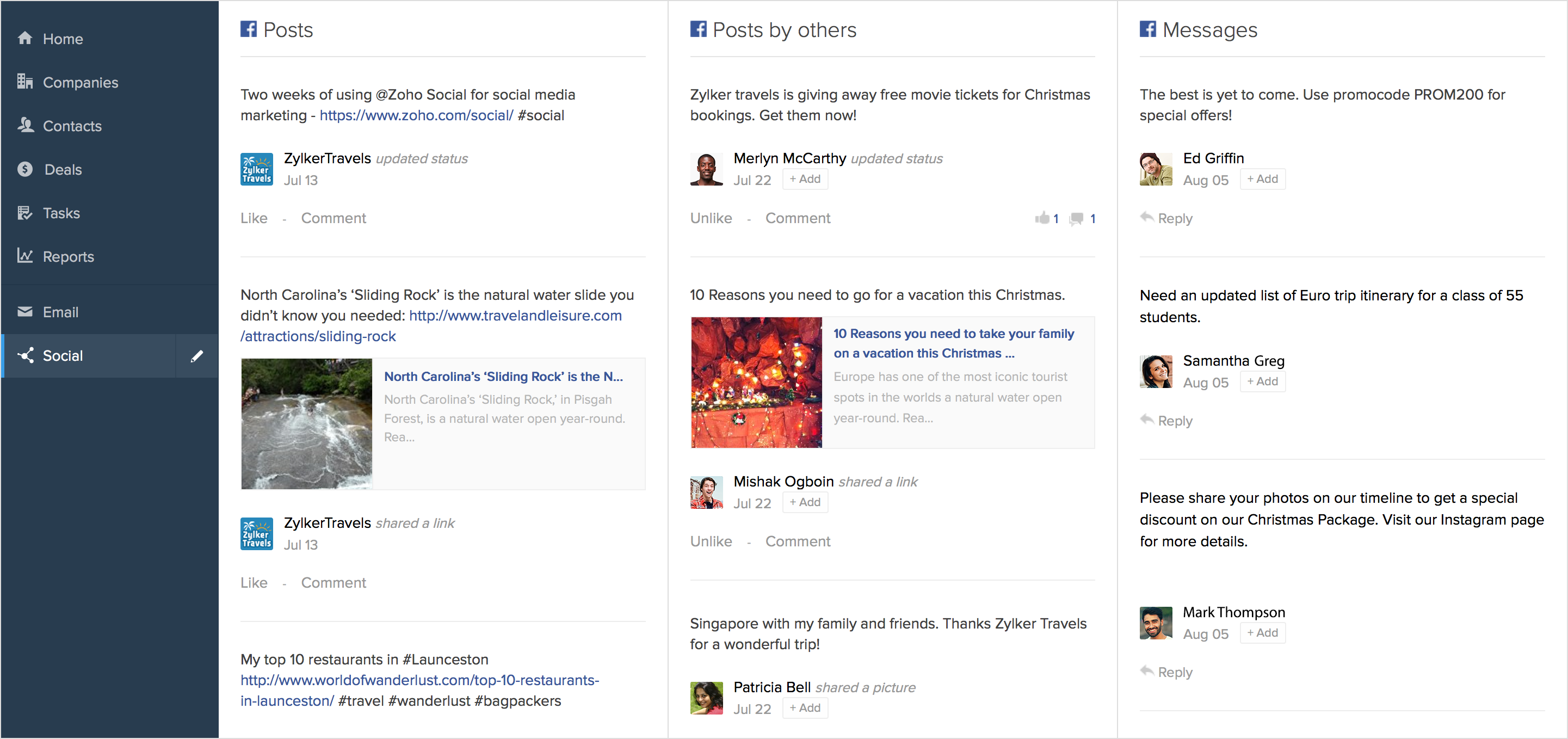Add Patricia Bell using + Add

pyautogui.click(x=805, y=708)
